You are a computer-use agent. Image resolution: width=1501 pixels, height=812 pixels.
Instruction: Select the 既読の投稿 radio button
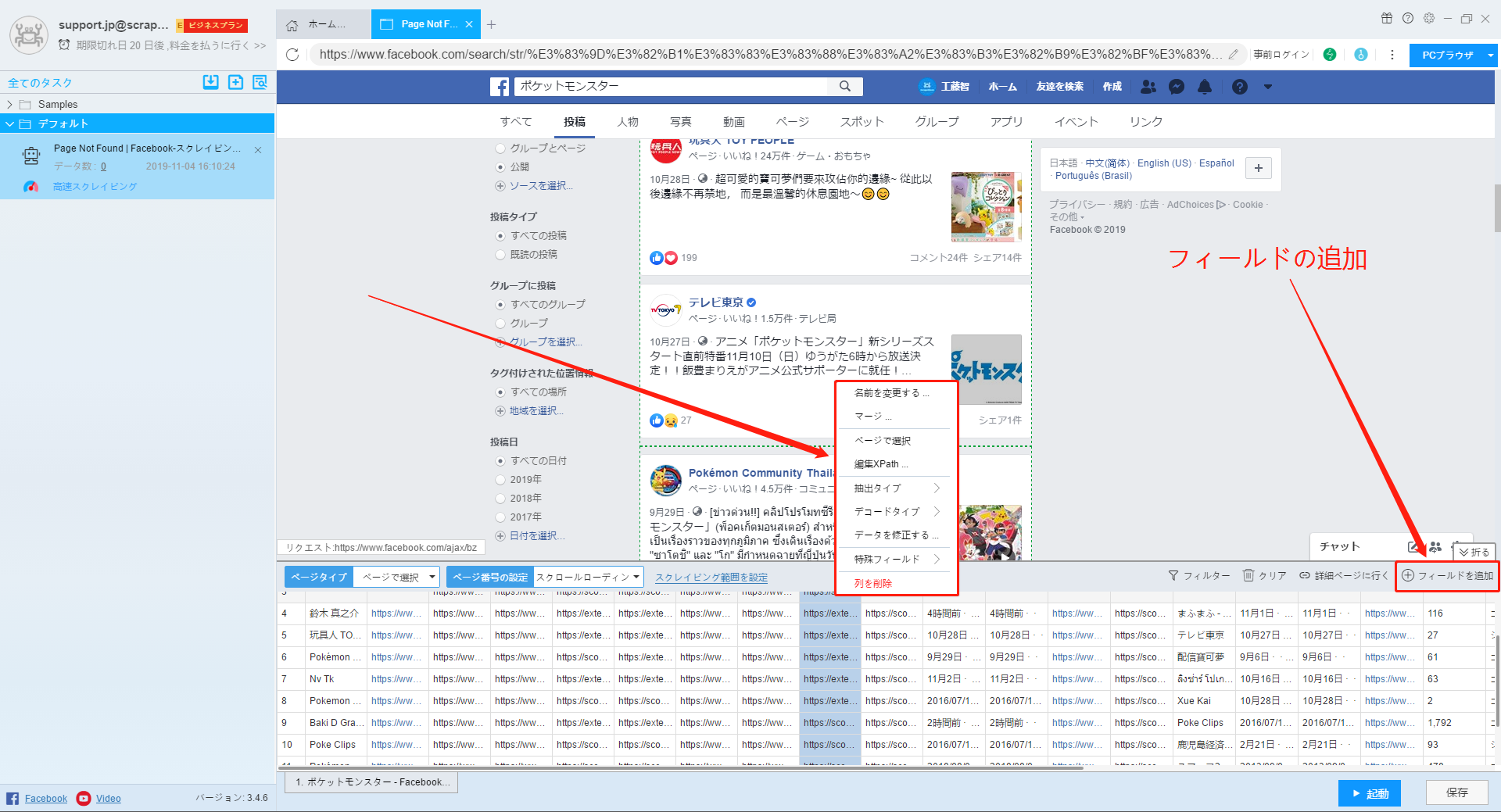(500, 255)
